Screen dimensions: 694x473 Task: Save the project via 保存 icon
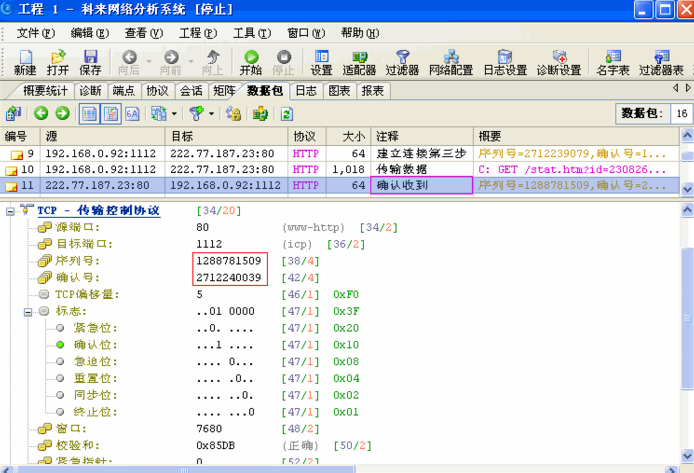(90, 62)
